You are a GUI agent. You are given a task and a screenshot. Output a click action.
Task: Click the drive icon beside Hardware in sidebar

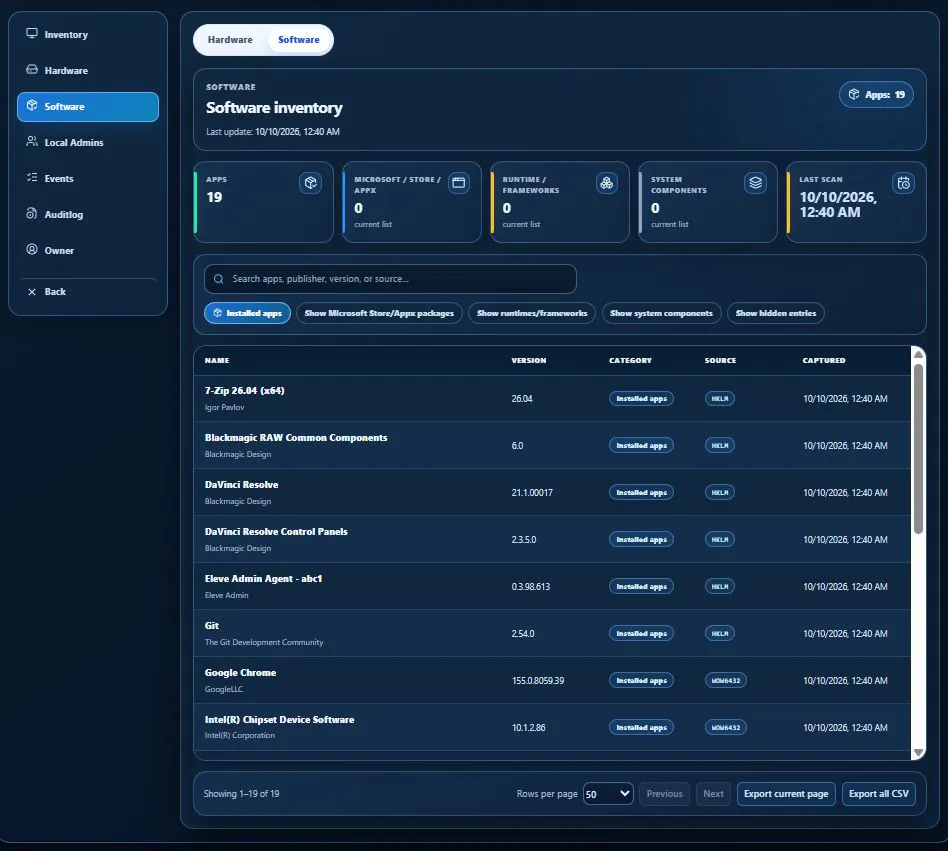[x=32, y=70]
